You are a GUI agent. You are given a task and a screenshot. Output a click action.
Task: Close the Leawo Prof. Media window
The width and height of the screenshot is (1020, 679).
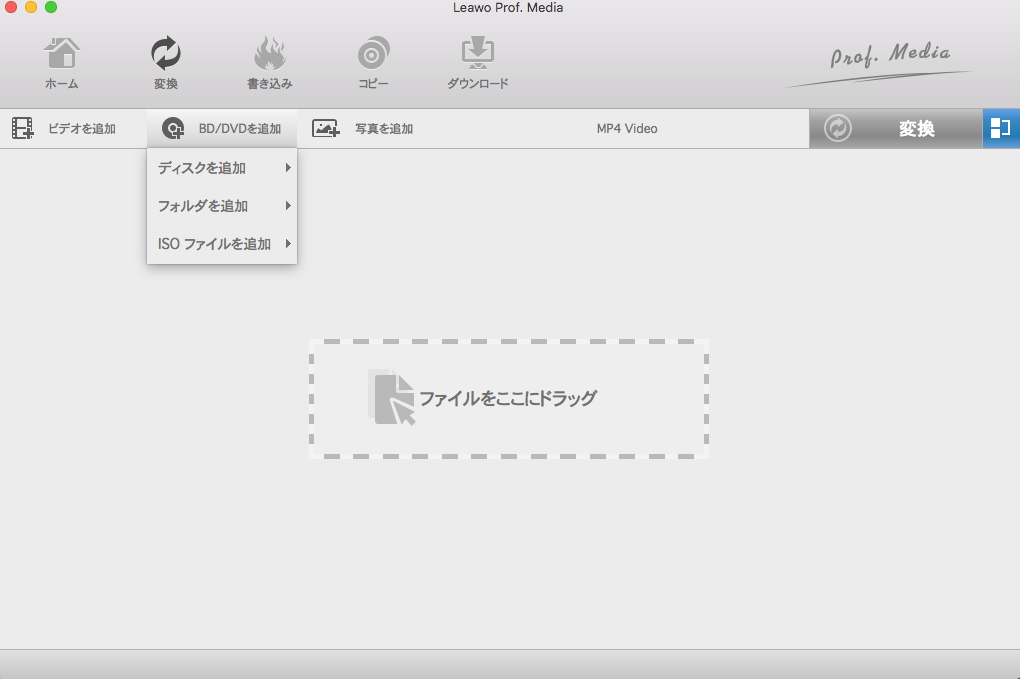pyautogui.click(x=11, y=7)
